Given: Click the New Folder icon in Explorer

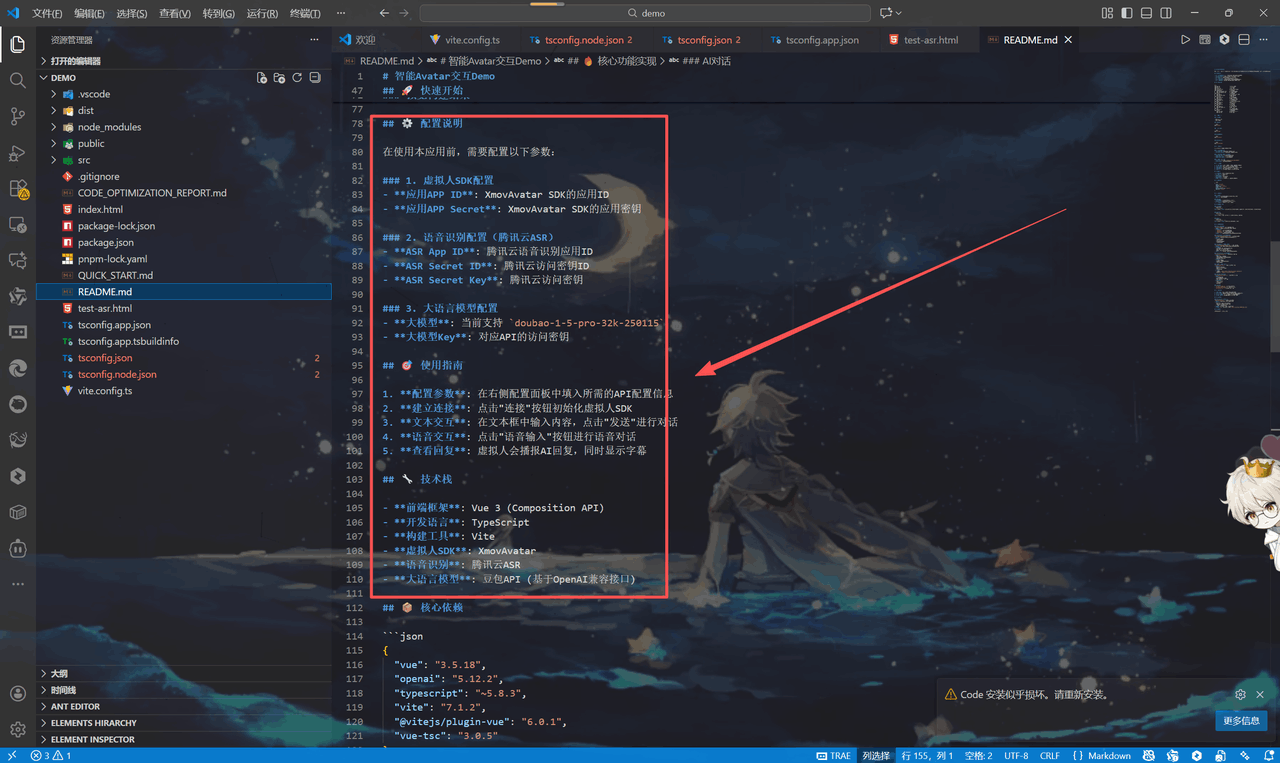Looking at the screenshot, I should pyautogui.click(x=280, y=77).
